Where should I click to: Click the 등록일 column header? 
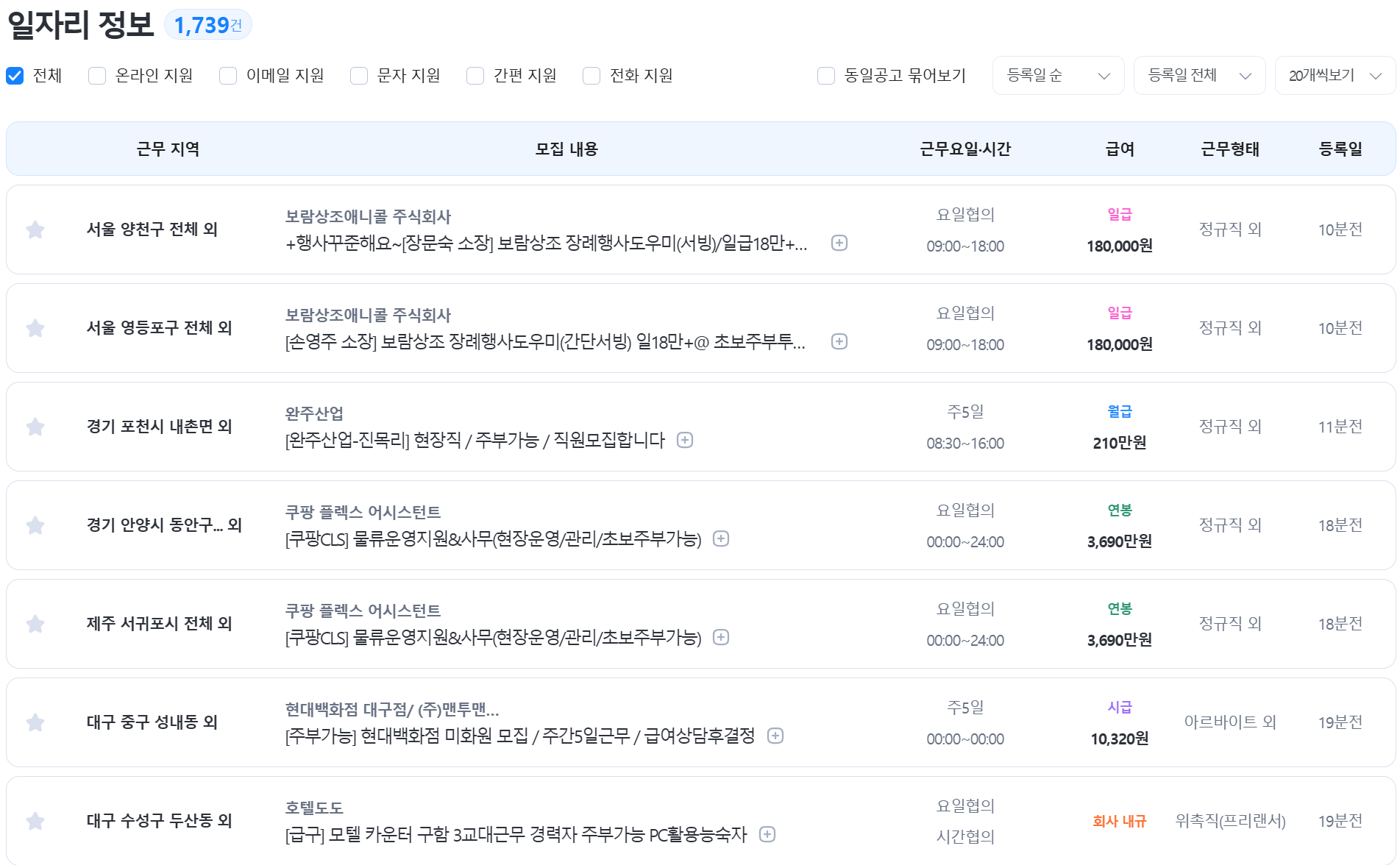coord(1340,149)
